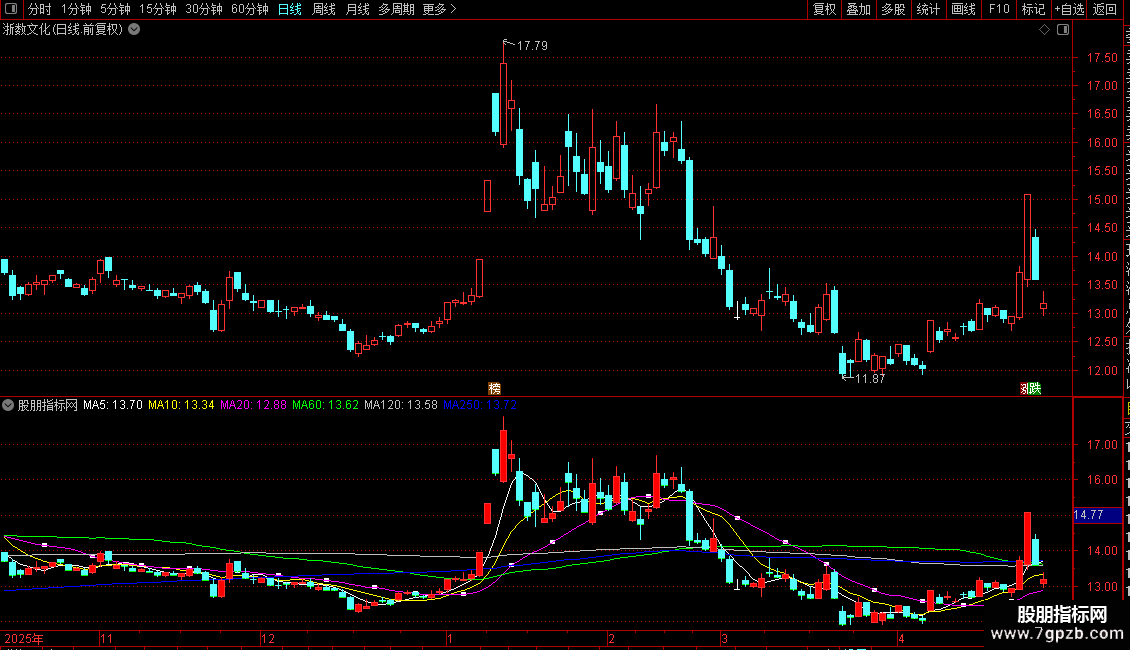Click the diamond icon above the price axis
Screen dimensions: 1130x650
[1044, 30]
